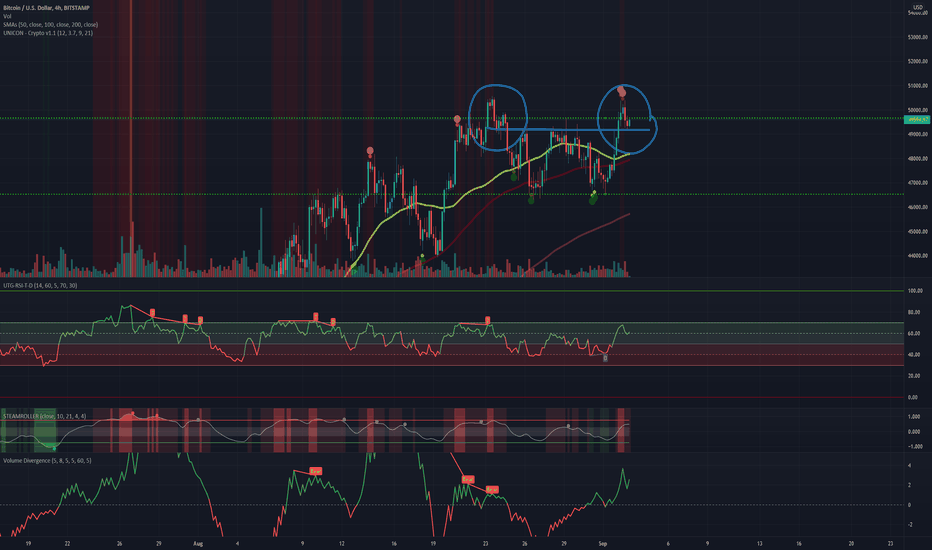
Task: Click the 47000.00 price axis label
Action: click(917, 183)
